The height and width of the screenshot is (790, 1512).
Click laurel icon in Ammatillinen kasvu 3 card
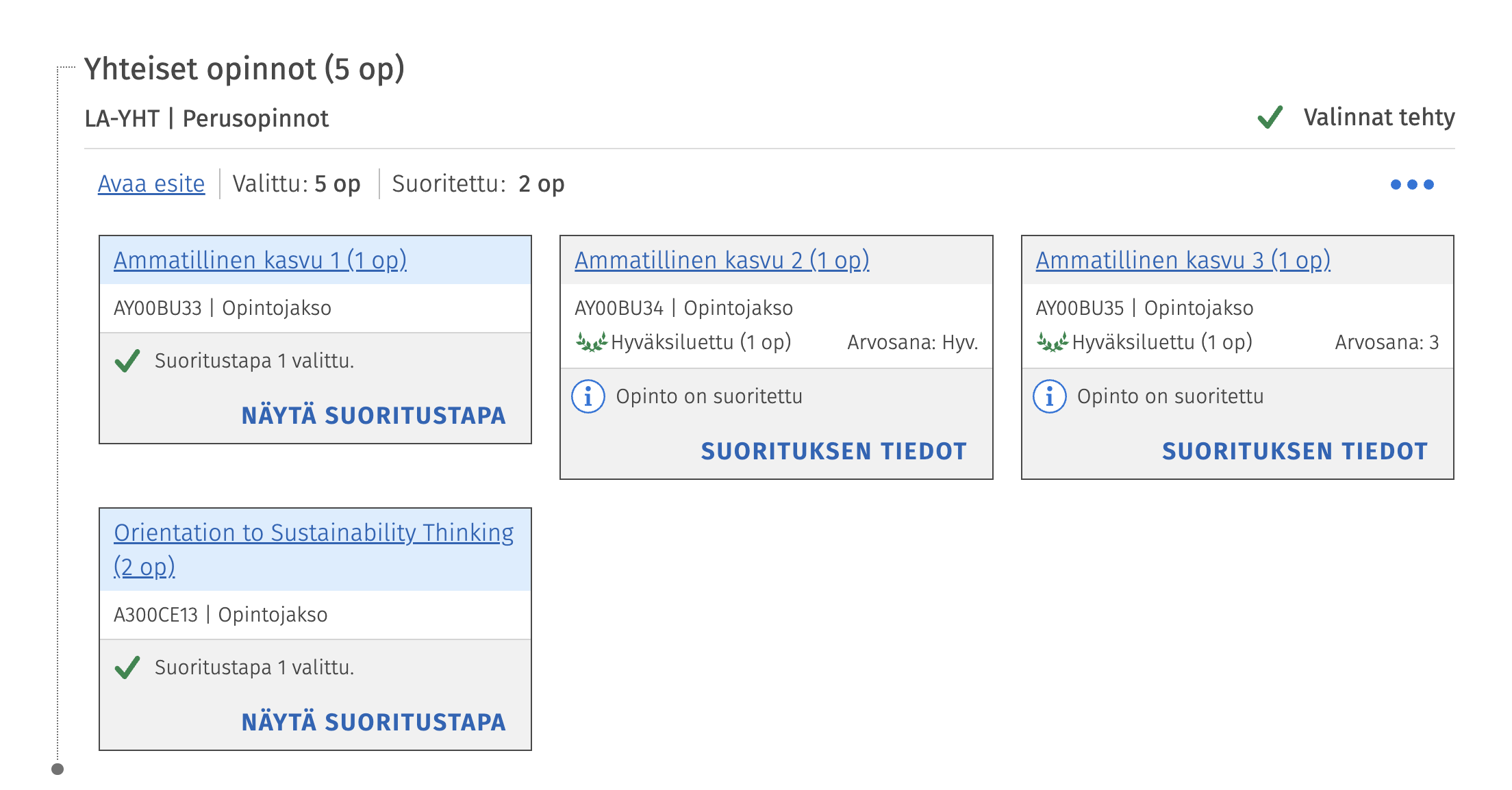pyautogui.click(x=1052, y=342)
